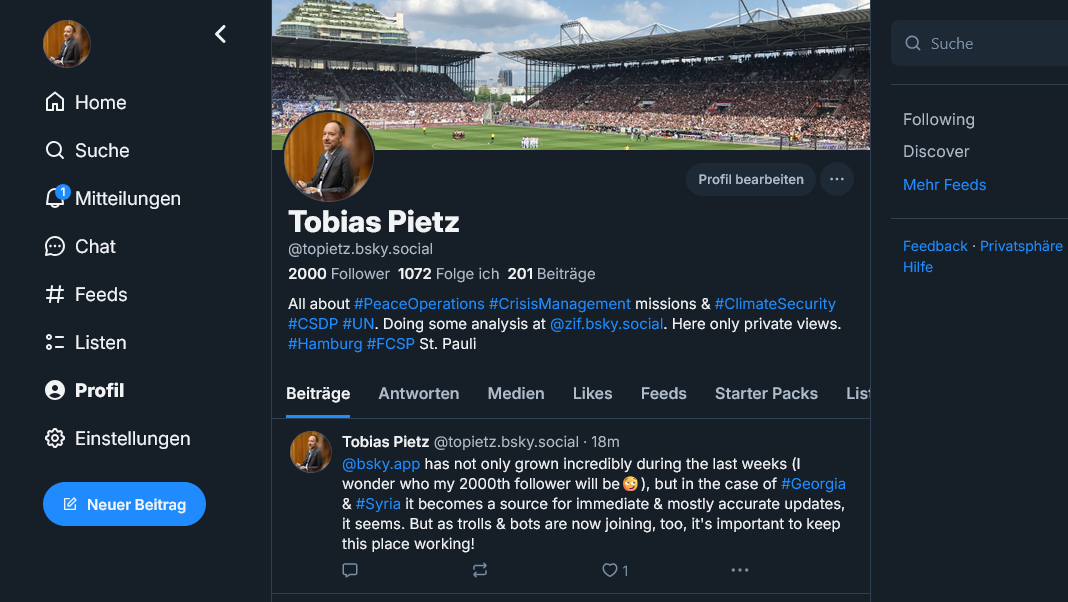Click the repost icon under the post

click(480, 570)
